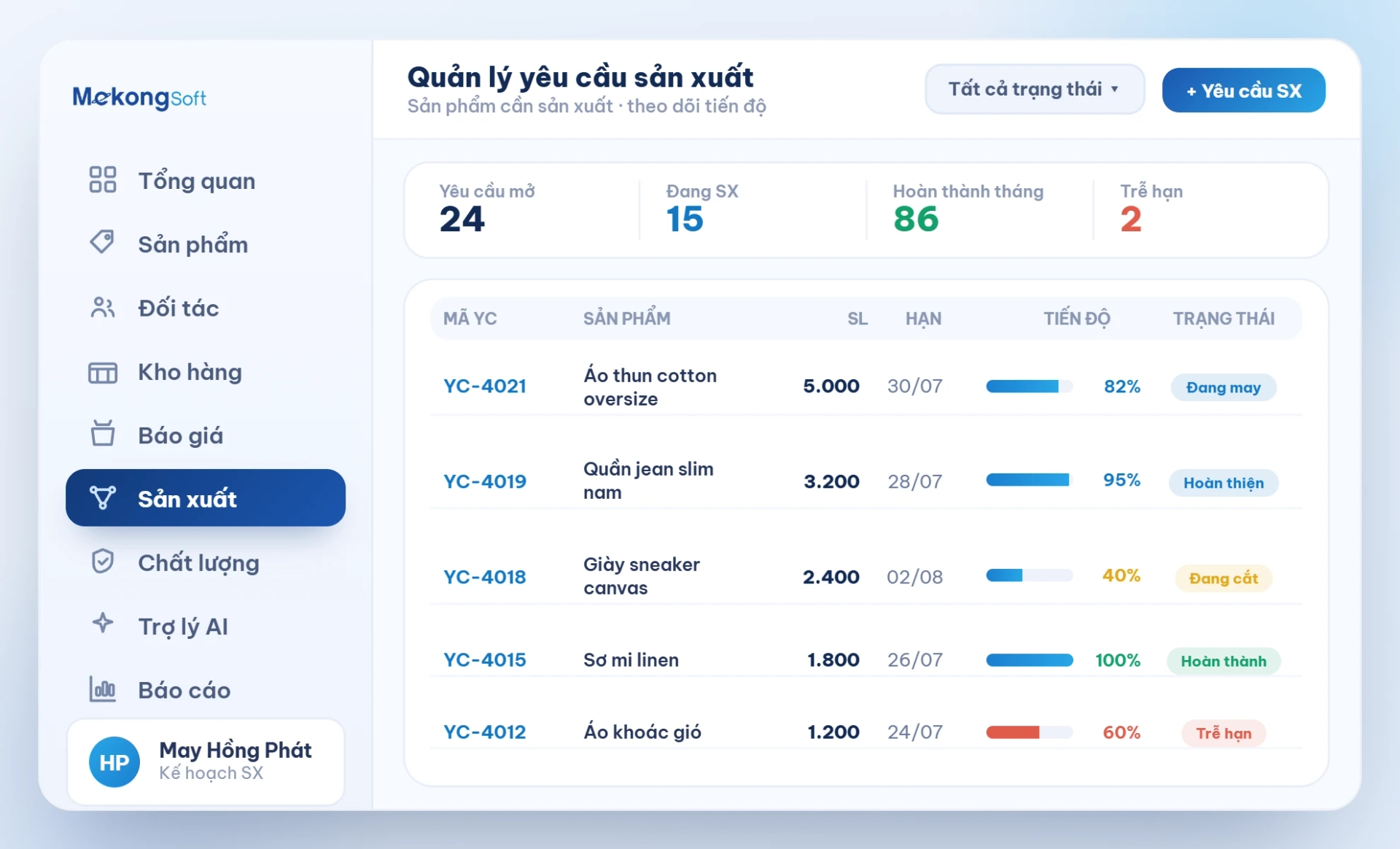Click the SL column header

click(857, 319)
